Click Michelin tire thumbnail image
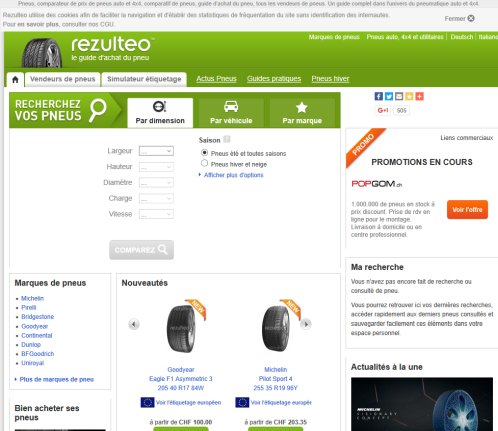 275,328
